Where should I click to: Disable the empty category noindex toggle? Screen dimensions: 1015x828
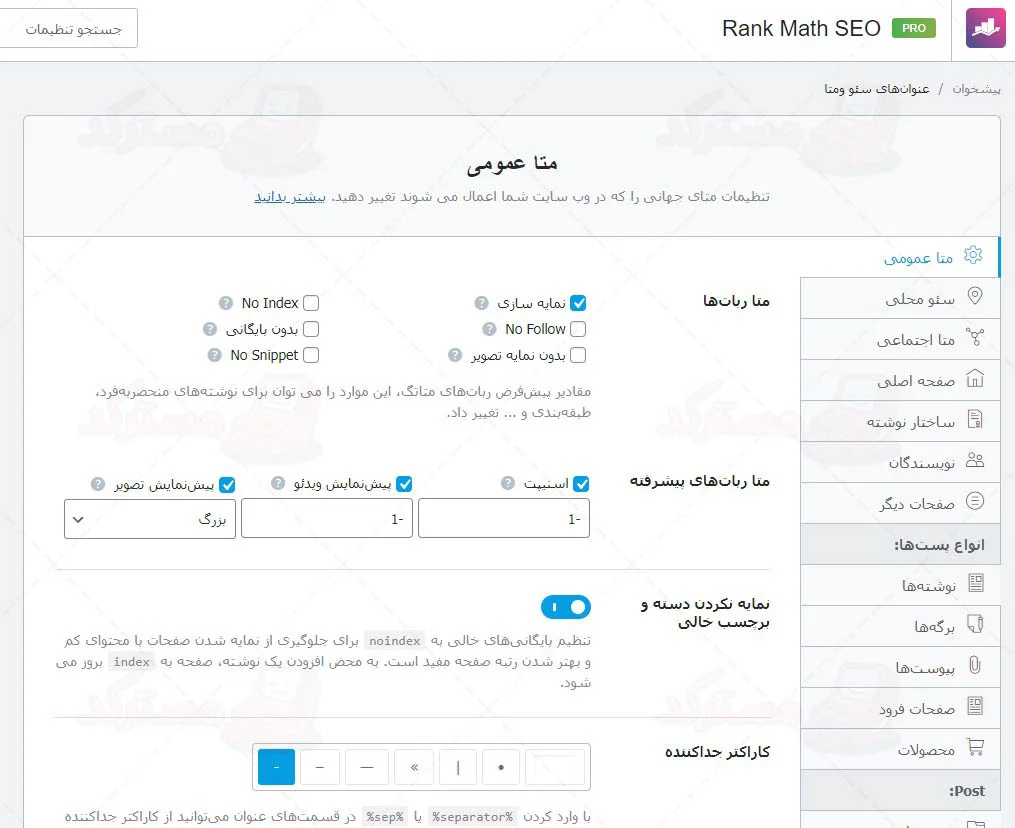click(x=566, y=607)
